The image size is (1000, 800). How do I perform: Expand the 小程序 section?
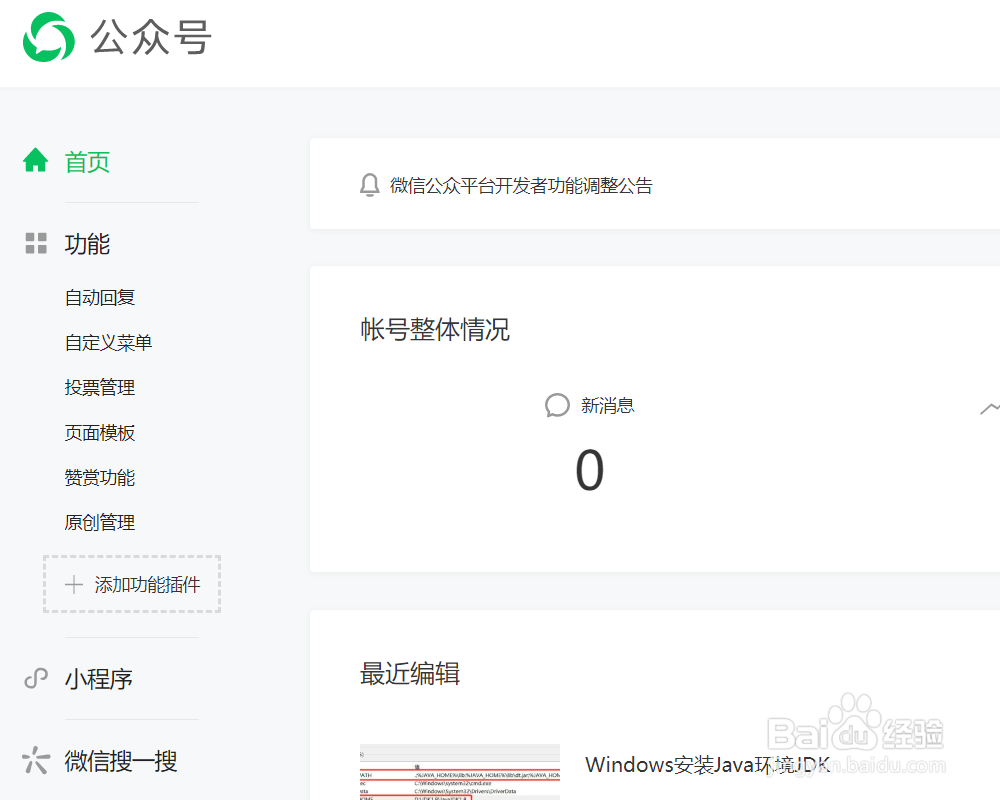[x=97, y=678]
